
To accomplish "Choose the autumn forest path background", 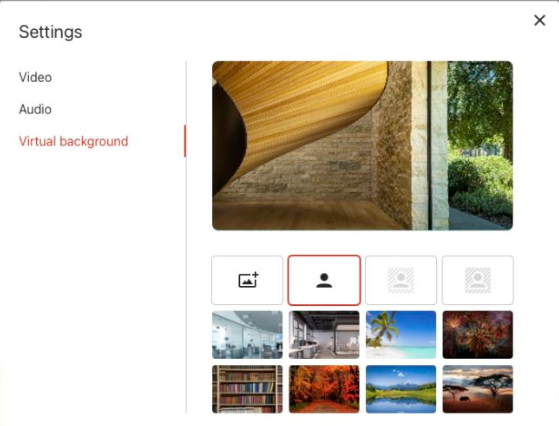I will pos(324,389).
